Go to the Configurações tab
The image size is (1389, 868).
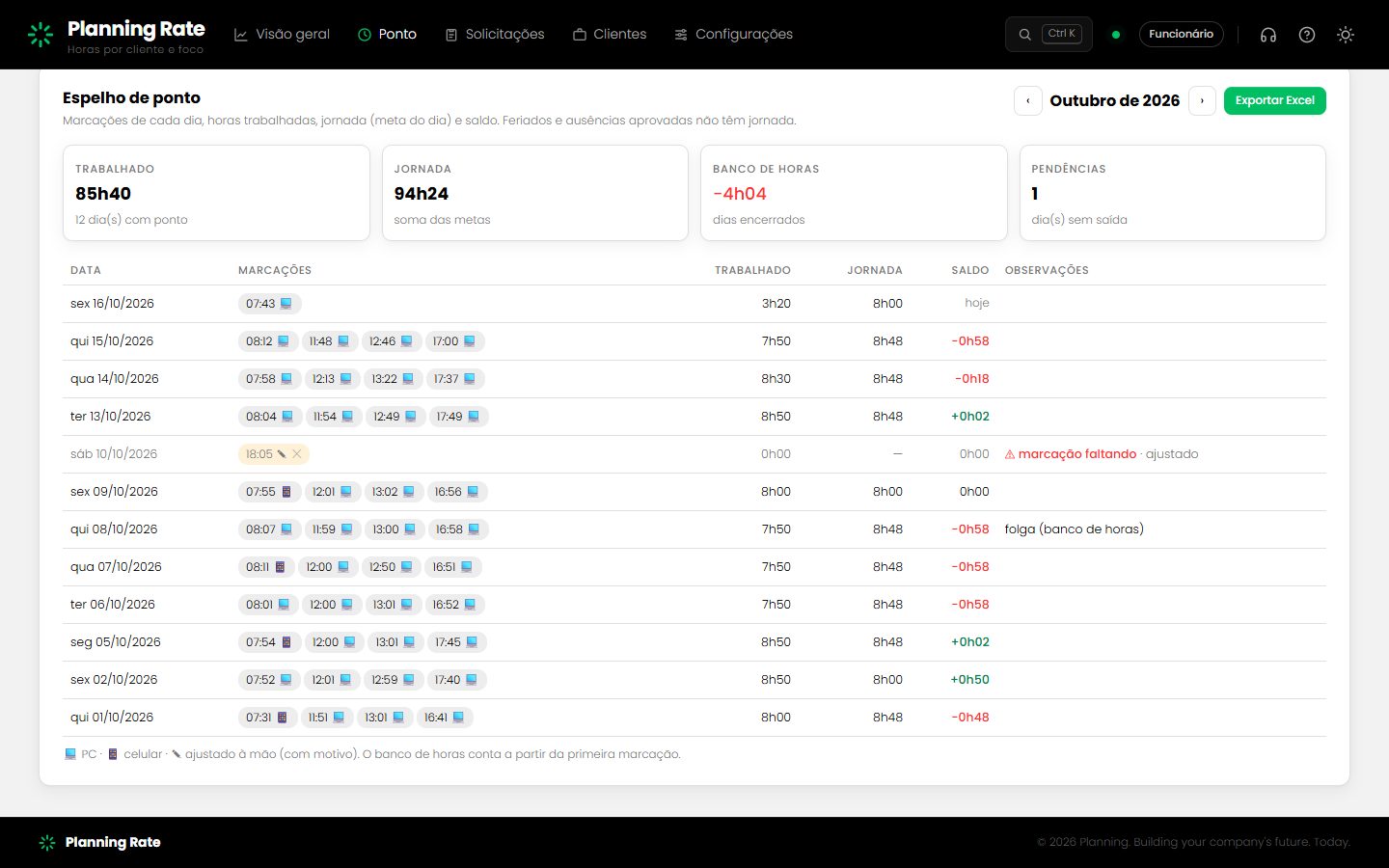(734, 35)
